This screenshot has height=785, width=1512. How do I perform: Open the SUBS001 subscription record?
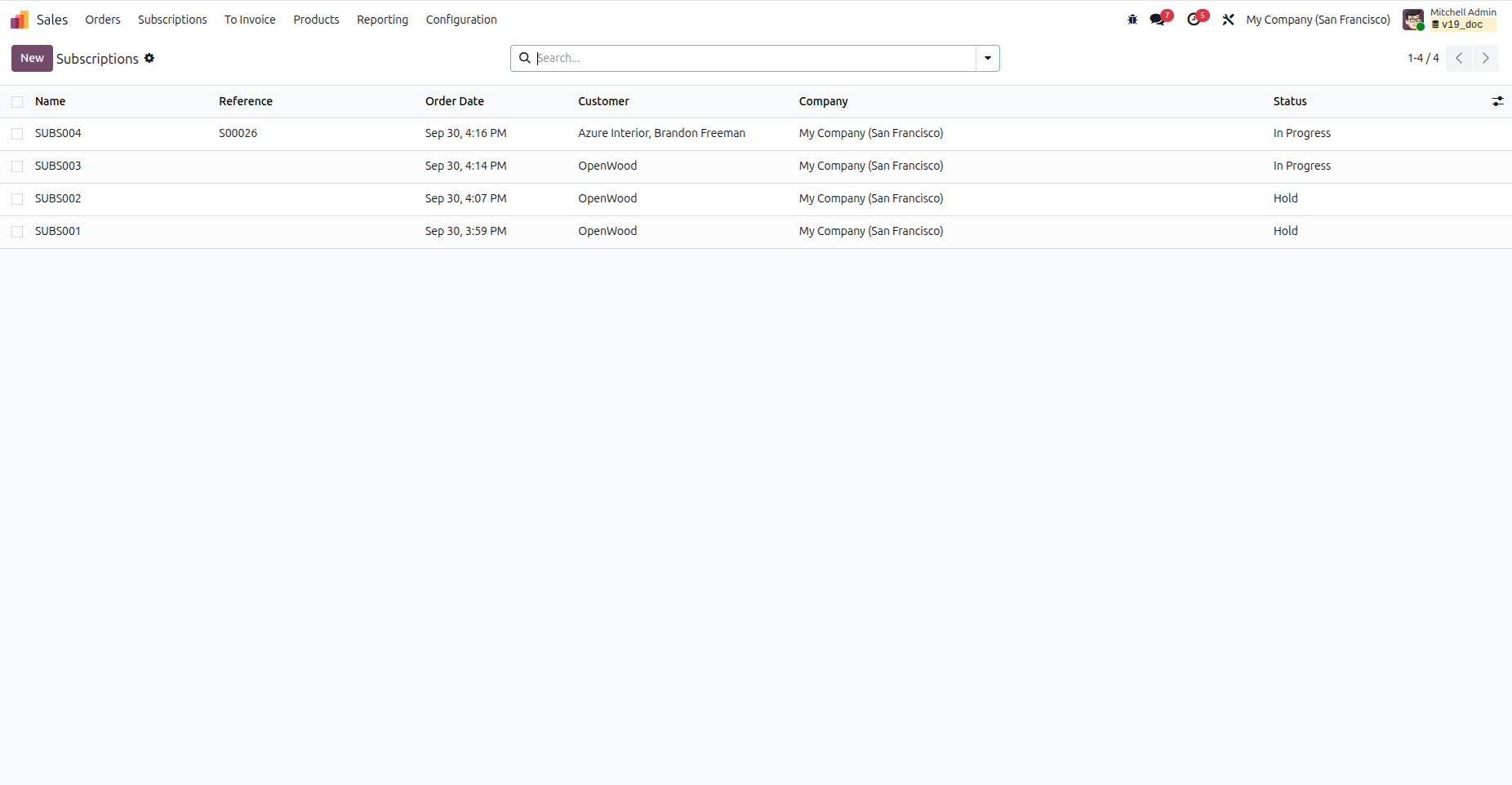(x=58, y=231)
